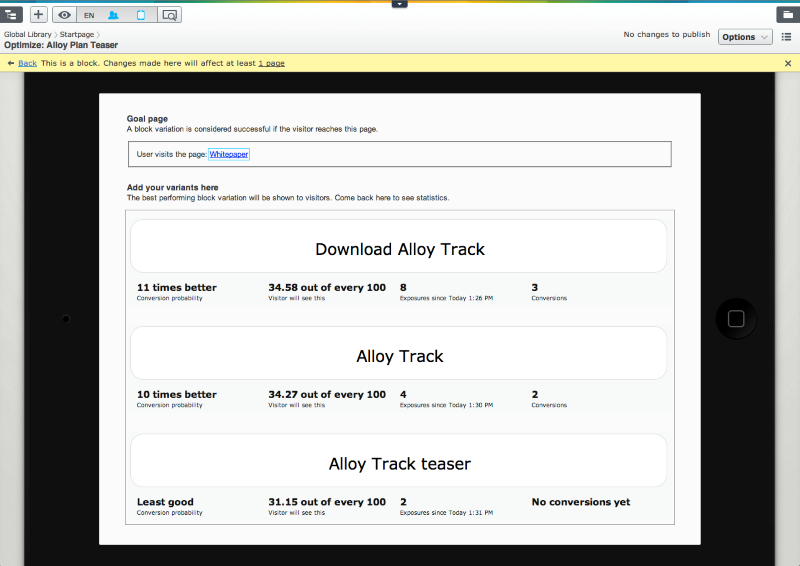800x566 pixels.
Task: Select the Alloy Track teaser variant
Action: (x=399, y=464)
